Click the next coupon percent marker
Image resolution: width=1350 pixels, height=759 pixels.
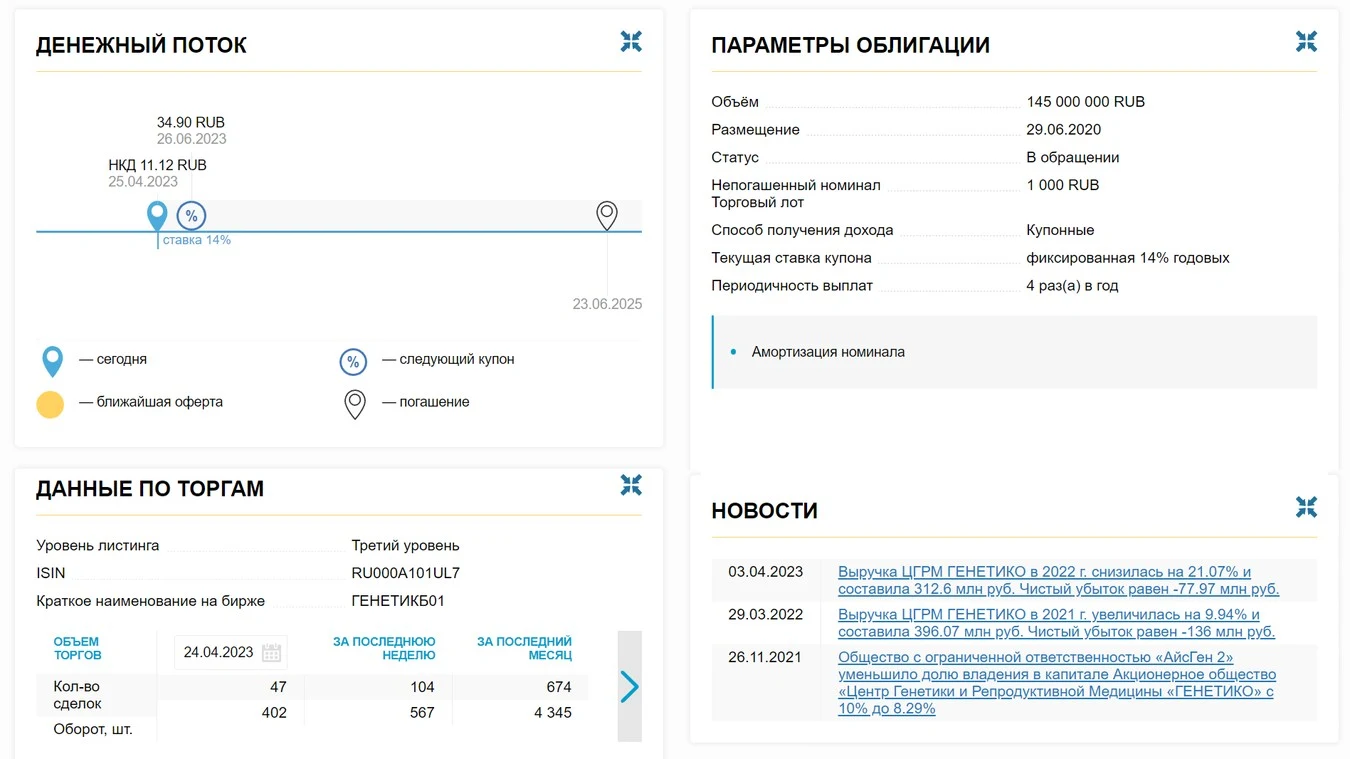pos(191,216)
